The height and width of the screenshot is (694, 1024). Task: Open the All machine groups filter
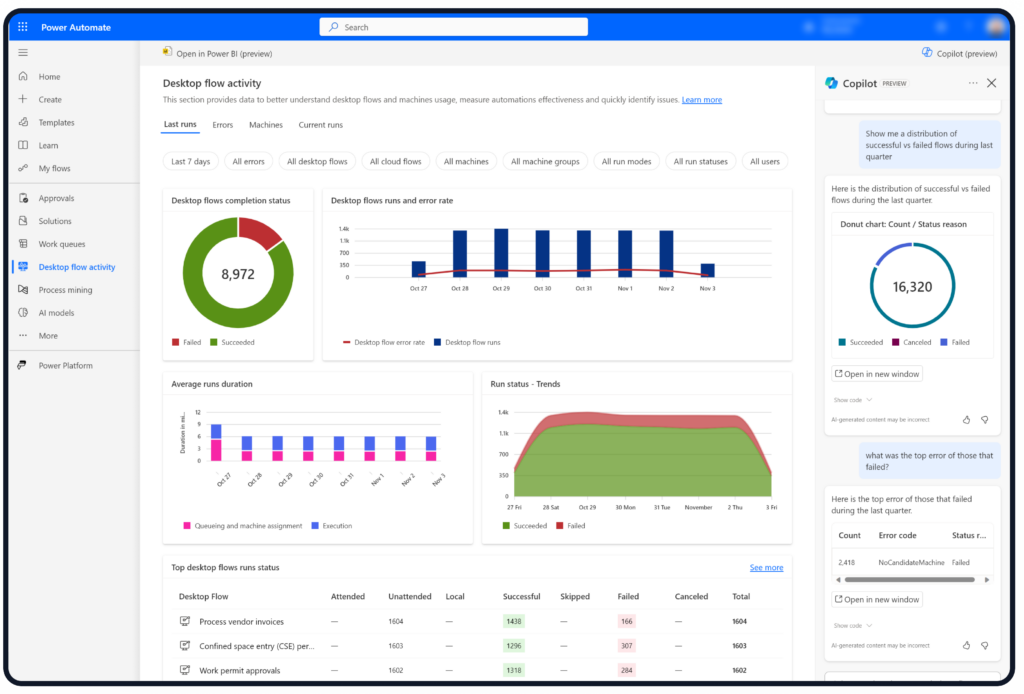tap(545, 161)
